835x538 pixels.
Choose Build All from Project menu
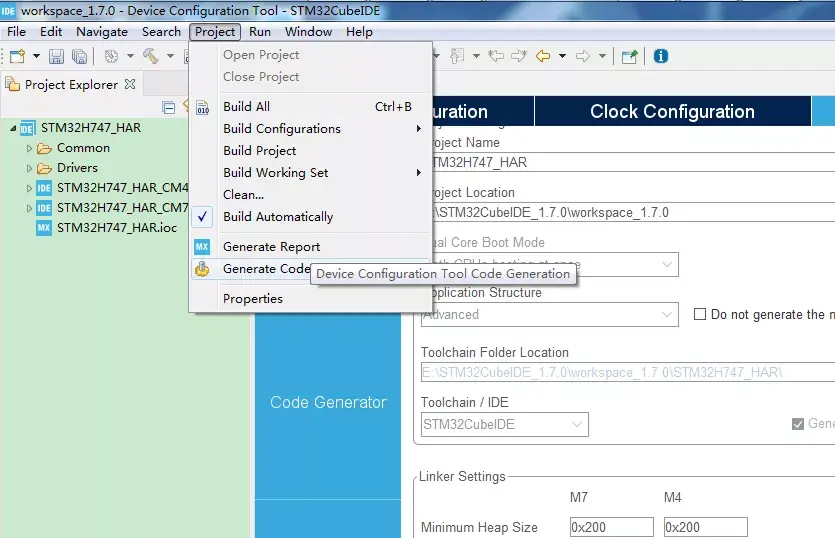(311, 107)
